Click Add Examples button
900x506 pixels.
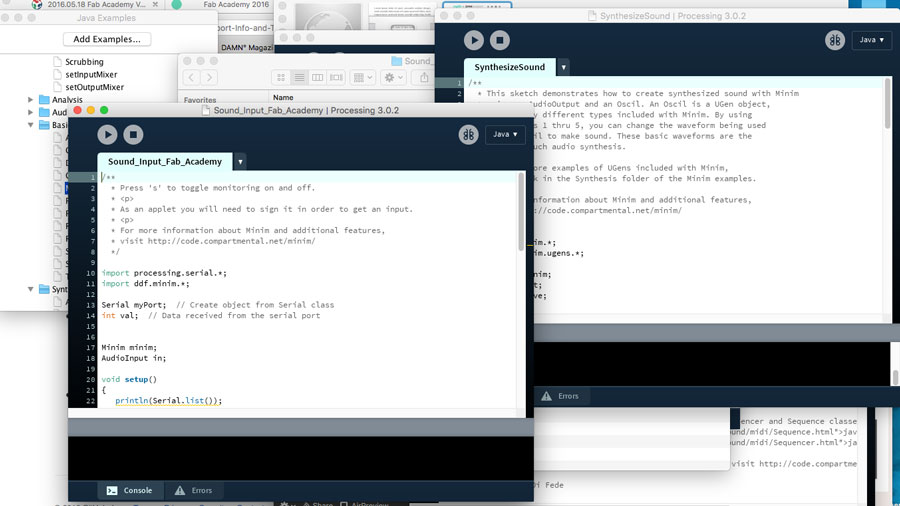107,39
